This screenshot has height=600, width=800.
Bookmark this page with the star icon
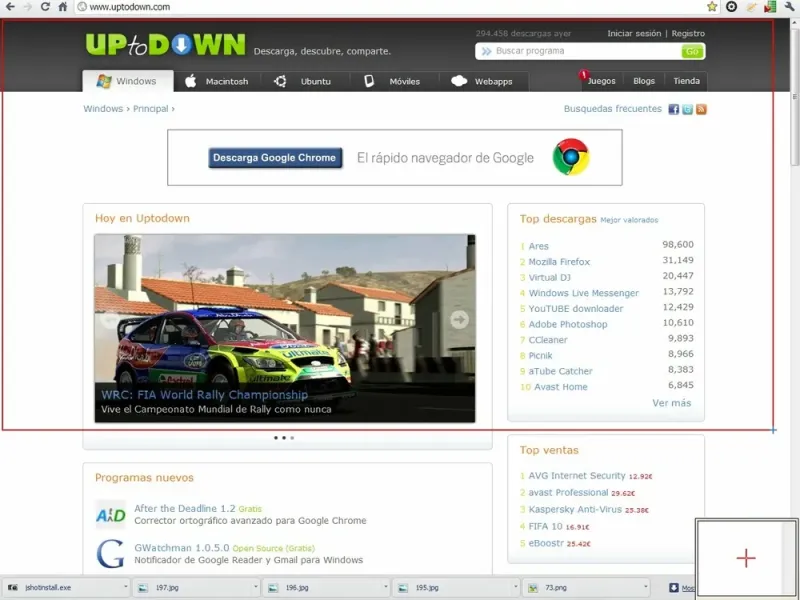[712, 7]
